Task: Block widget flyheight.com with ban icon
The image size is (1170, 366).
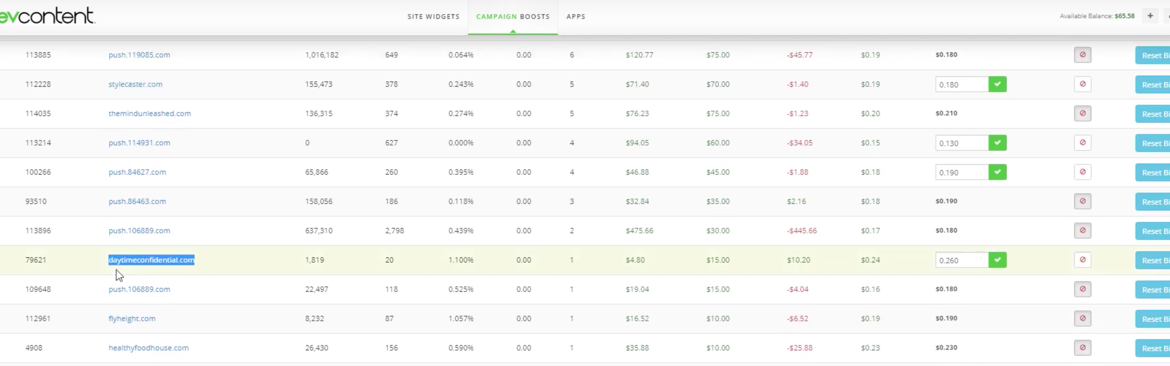Action: (x=1083, y=318)
